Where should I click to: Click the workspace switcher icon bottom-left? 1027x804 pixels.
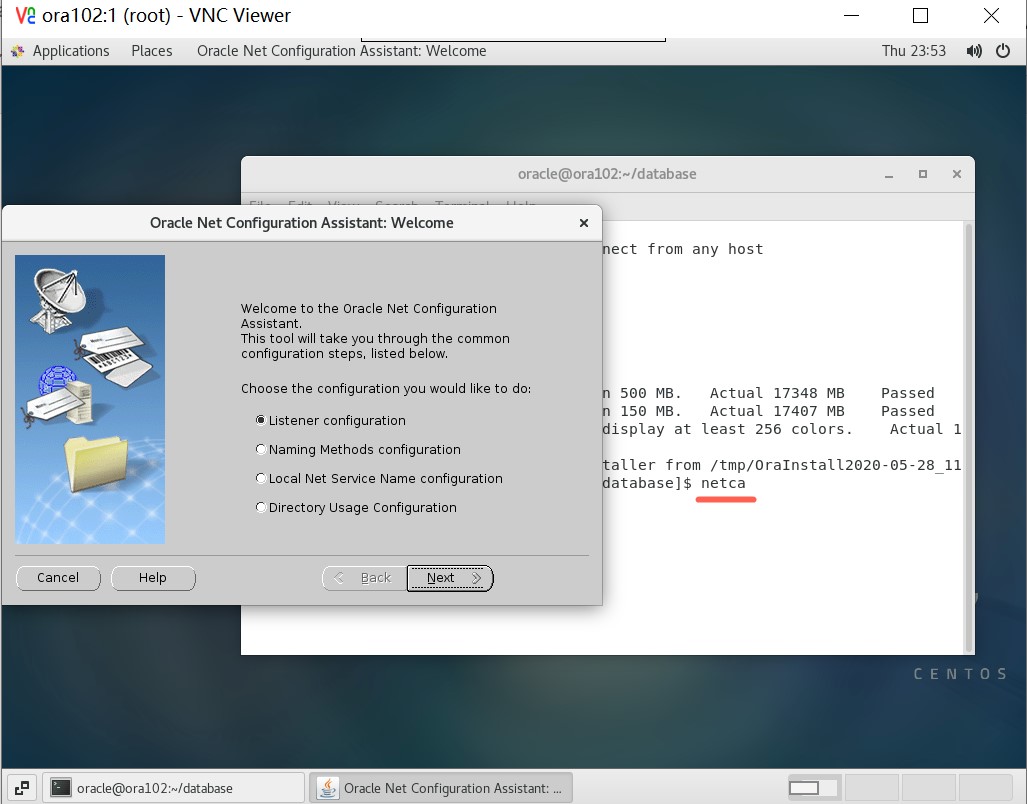[x=21, y=787]
